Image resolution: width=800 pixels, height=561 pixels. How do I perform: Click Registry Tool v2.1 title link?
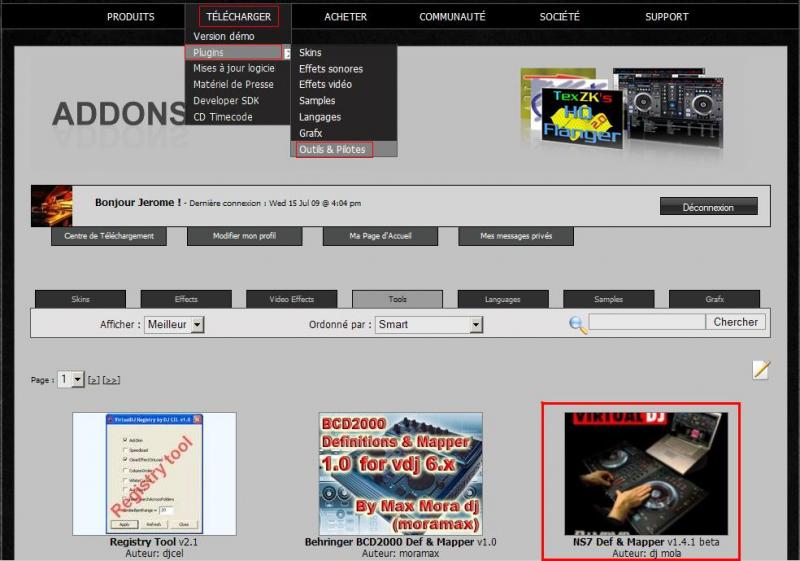(154, 542)
